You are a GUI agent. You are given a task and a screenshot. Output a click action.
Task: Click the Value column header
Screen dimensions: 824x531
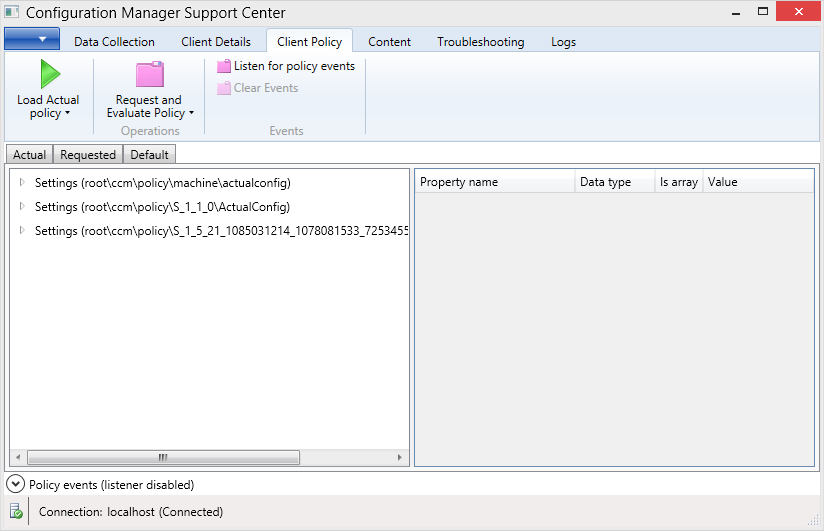pyautogui.click(x=758, y=182)
